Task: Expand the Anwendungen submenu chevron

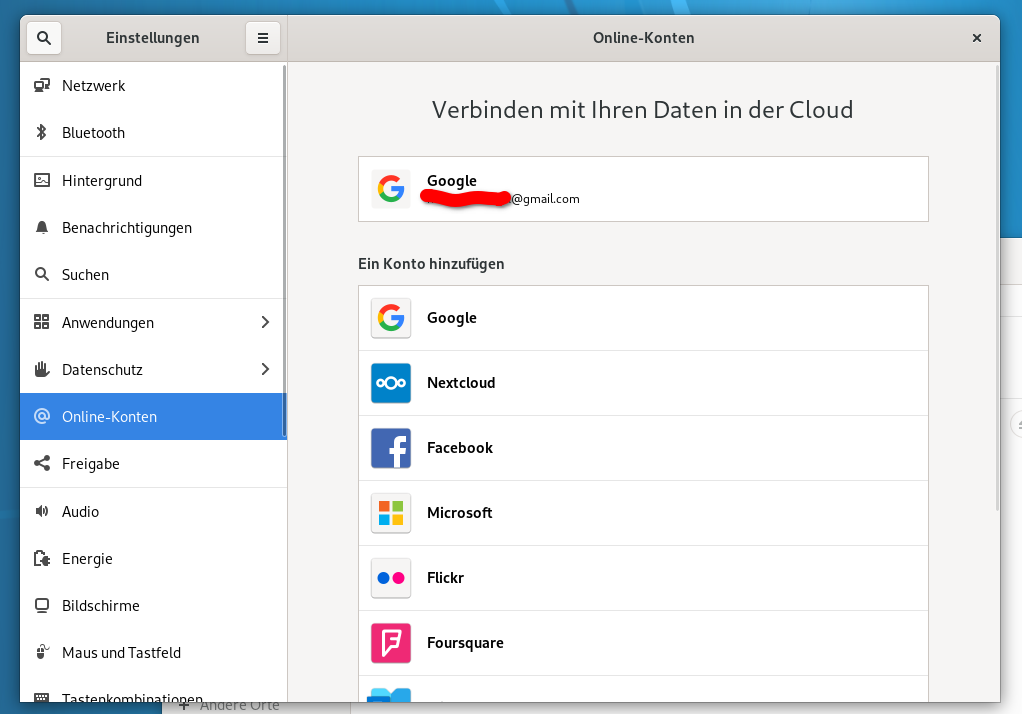Action: pyautogui.click(x=265, y=322)
